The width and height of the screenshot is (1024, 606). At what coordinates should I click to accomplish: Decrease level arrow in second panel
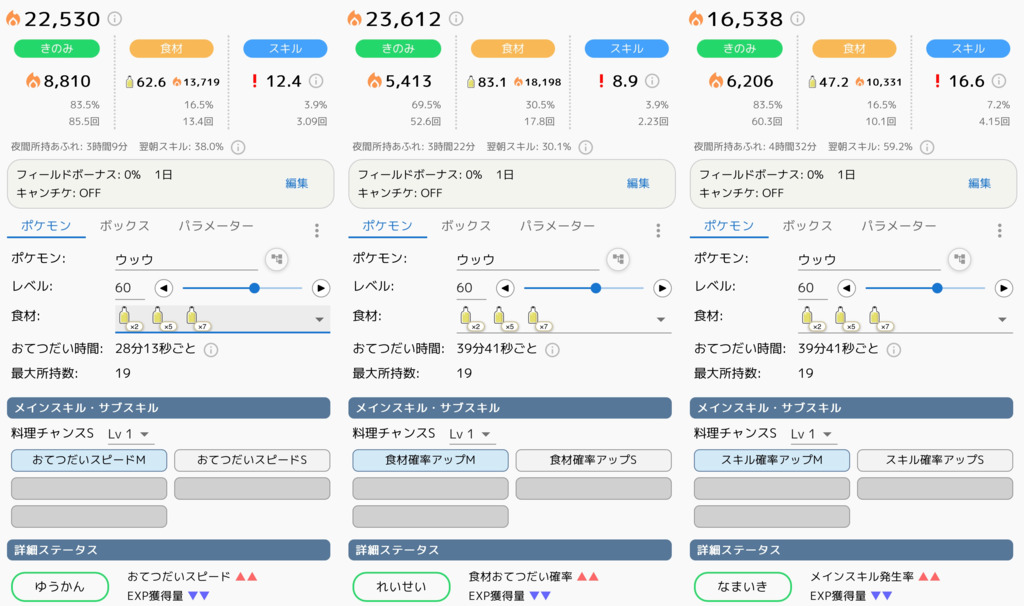pos(505,288)
